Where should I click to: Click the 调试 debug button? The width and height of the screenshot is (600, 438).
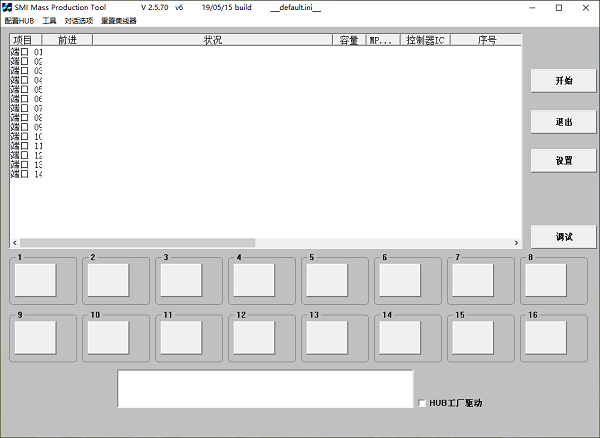point(563,237)
